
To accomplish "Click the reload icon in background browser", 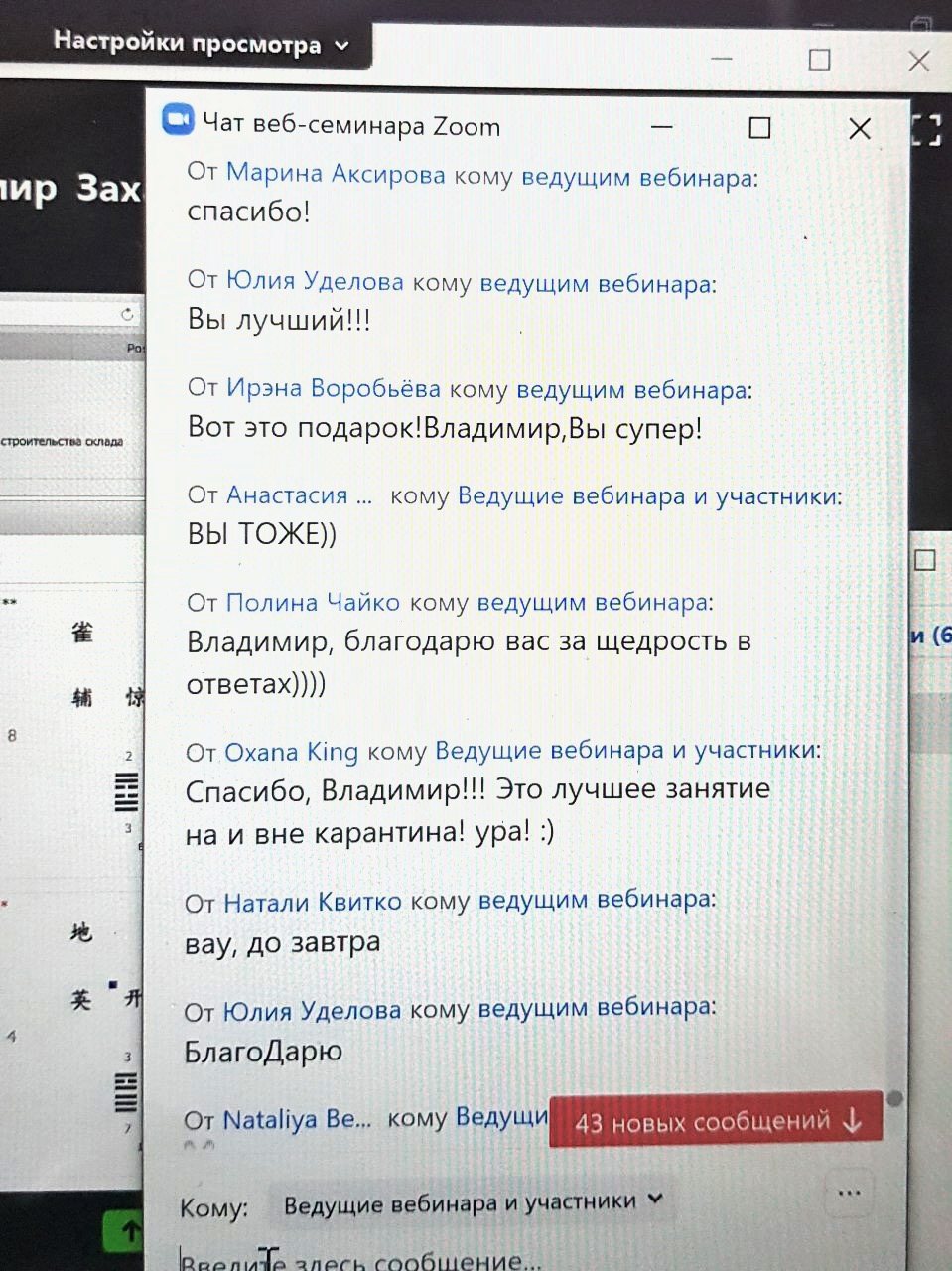I will pos(127,314).
